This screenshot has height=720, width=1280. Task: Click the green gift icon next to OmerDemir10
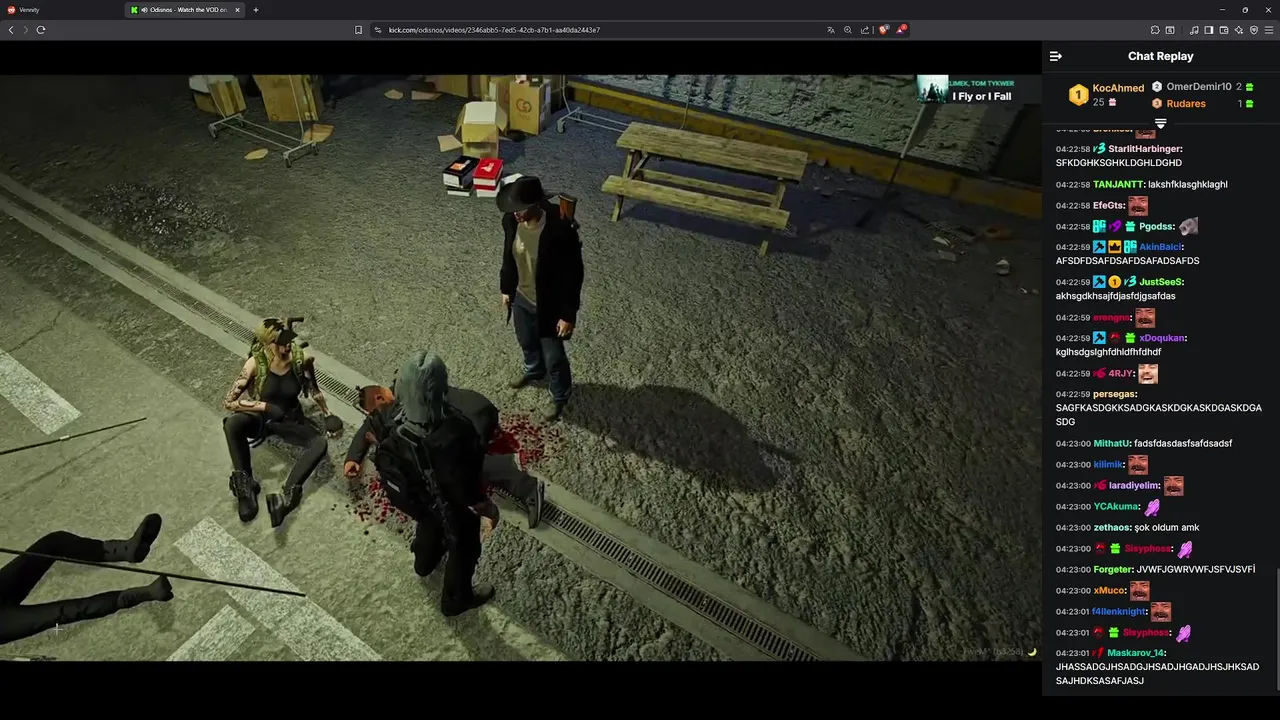(1250, 88)
